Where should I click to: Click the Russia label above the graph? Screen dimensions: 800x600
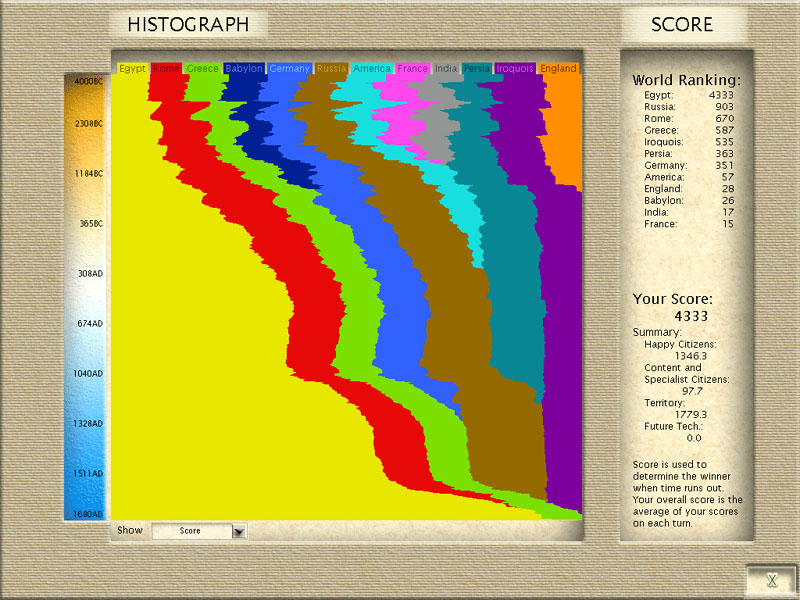coord(331,69)
